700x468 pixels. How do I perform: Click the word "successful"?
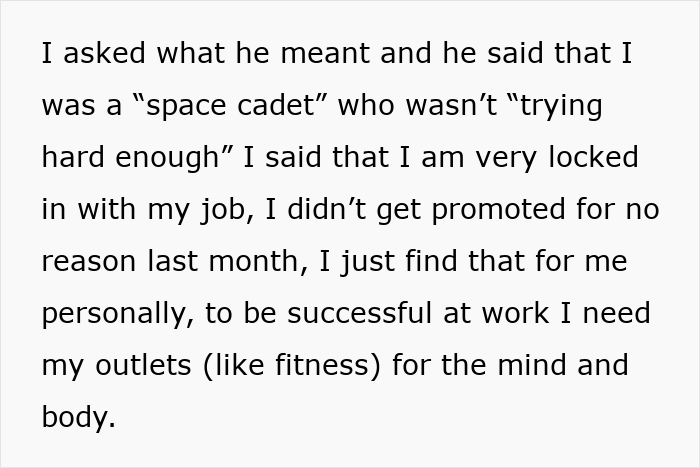click(378, 314)
